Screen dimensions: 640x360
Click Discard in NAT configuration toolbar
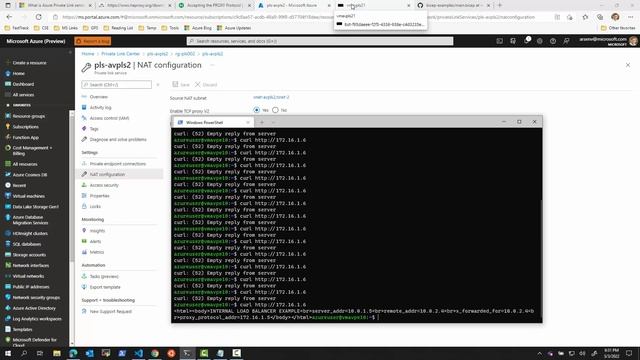click(206, 84)
